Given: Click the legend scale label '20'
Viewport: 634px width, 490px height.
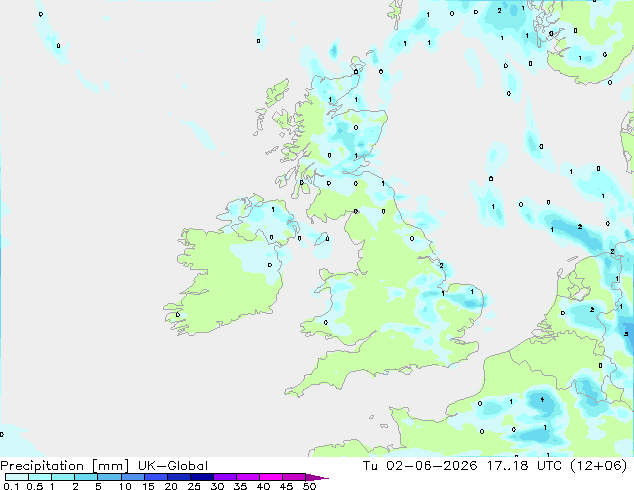Looking at the screenshot, I should [171, 486].
